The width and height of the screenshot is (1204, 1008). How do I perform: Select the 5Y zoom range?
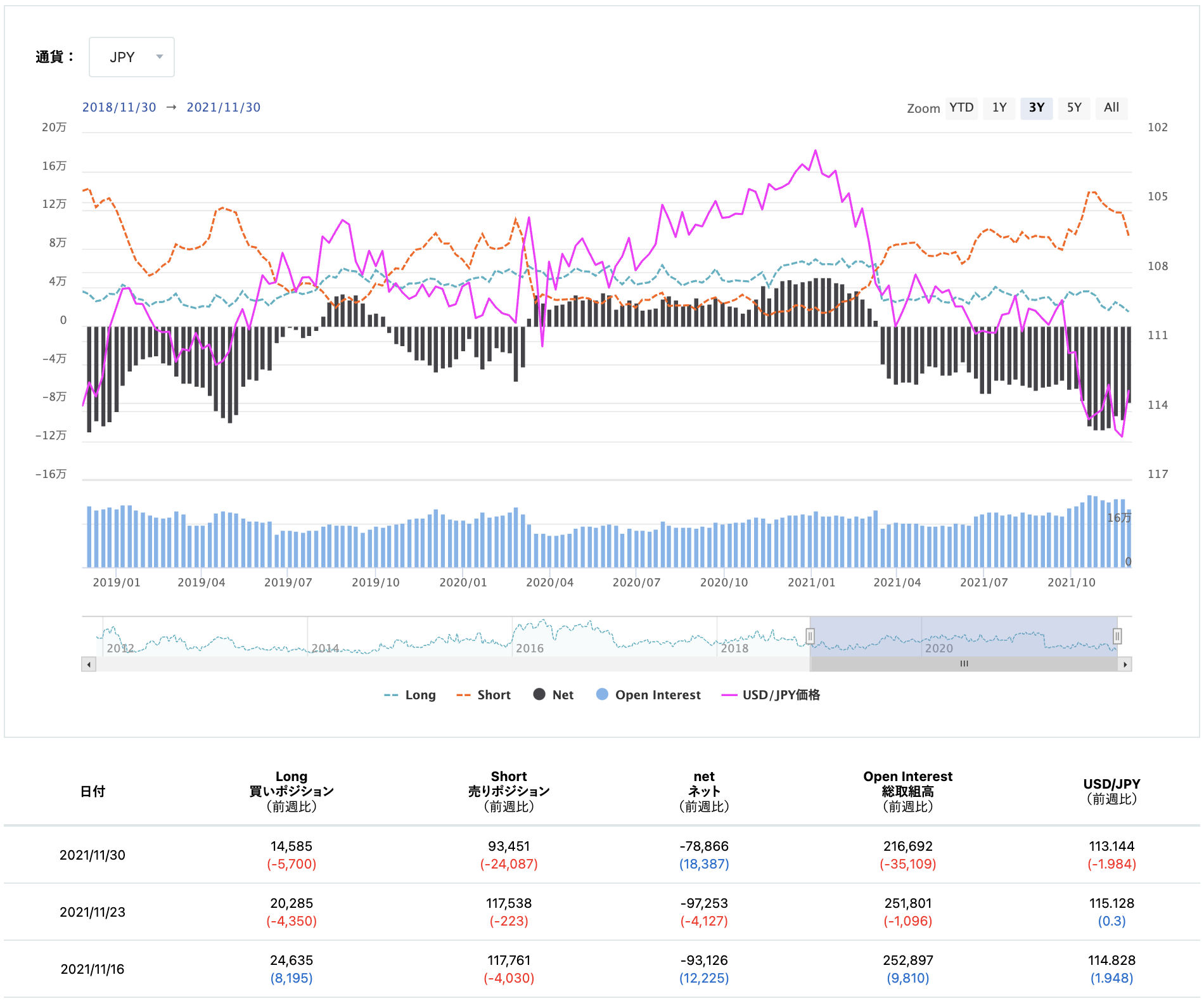tap(1074, 108)
